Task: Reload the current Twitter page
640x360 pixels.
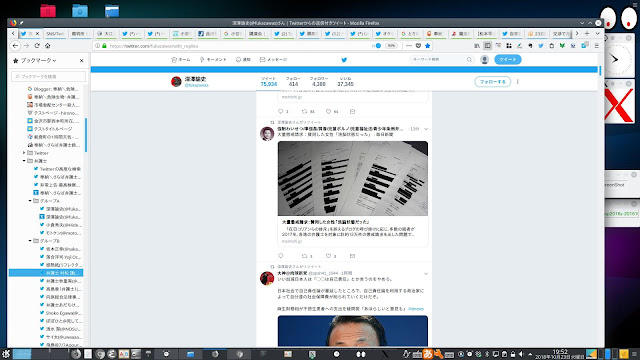Action: coord(37,46)
